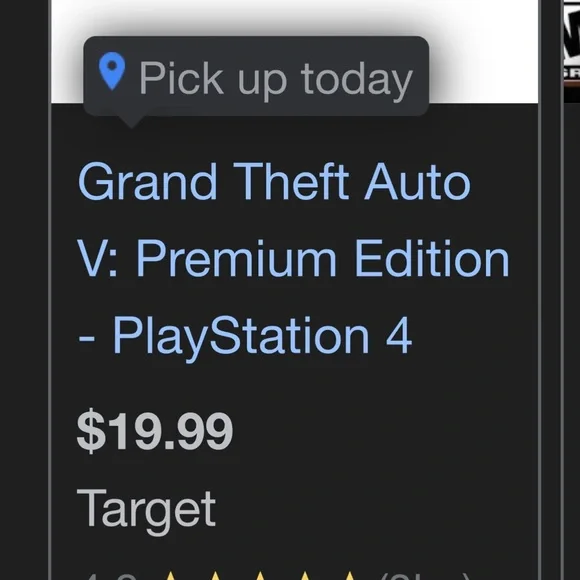Click the fourth yellow rating star
Viewport: 580px width, 580px height.
305,576
